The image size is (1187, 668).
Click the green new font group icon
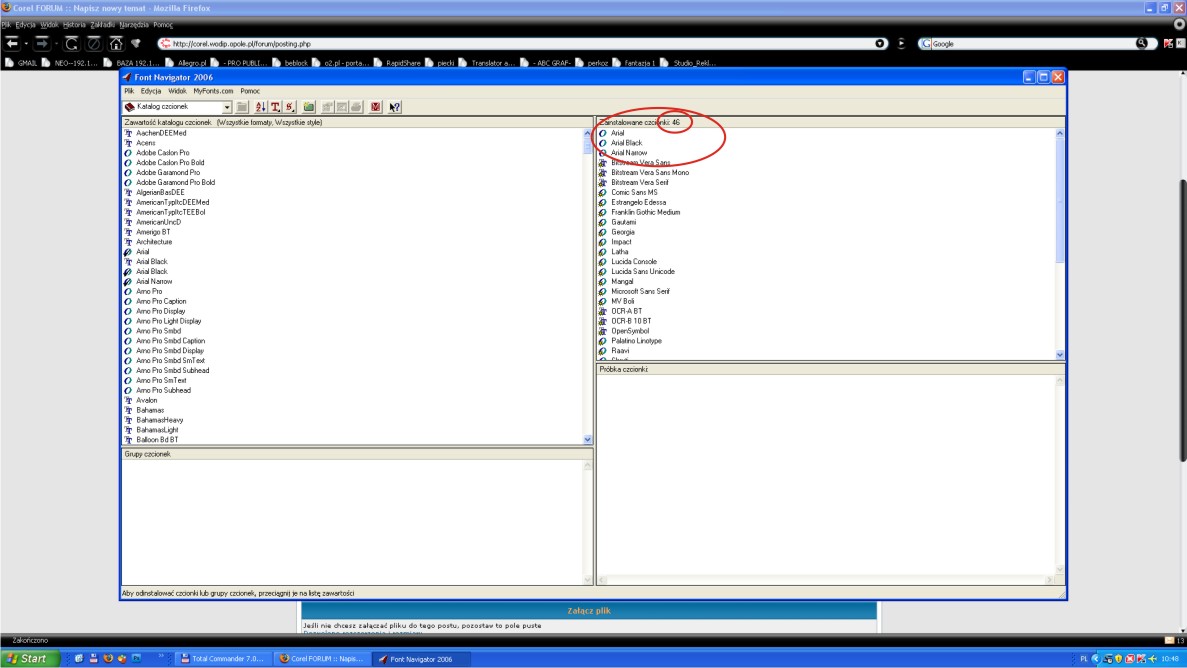[x=309, y=107]
